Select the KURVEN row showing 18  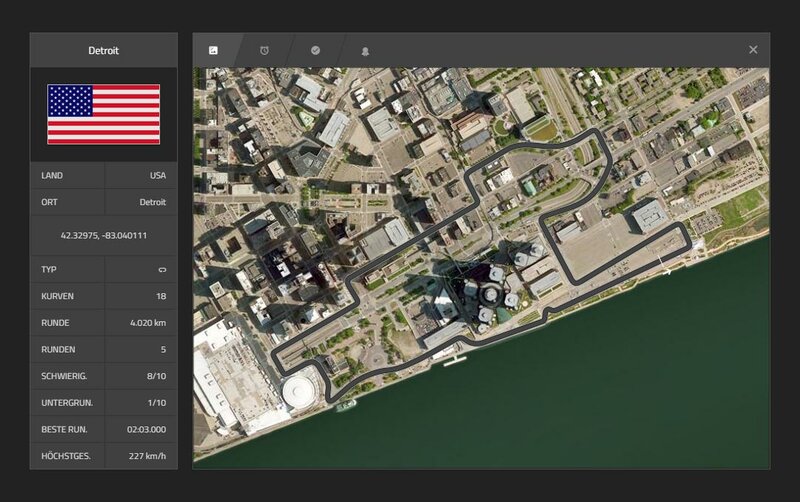tap(160, 297)
